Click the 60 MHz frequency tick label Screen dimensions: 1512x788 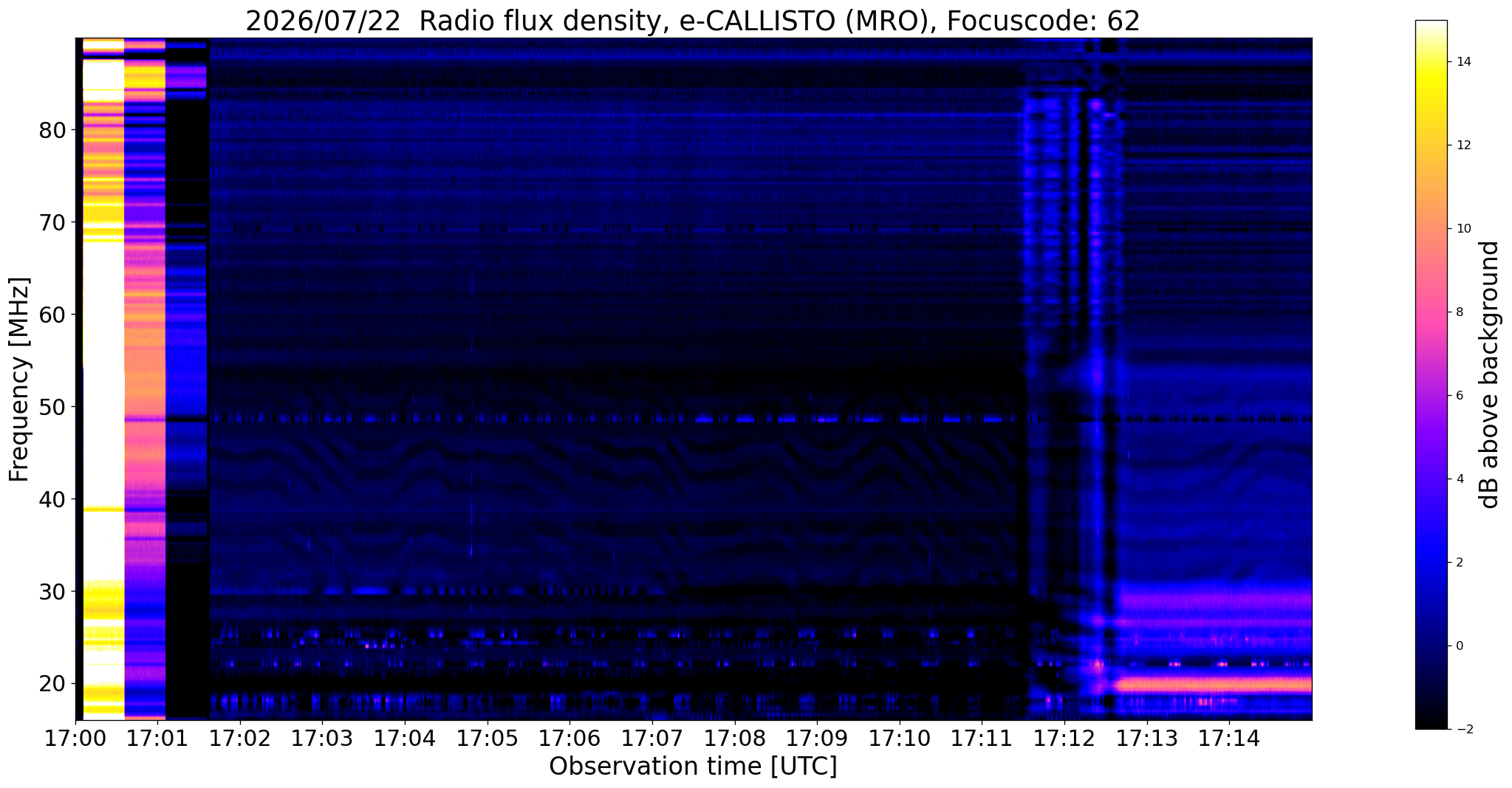52,315
